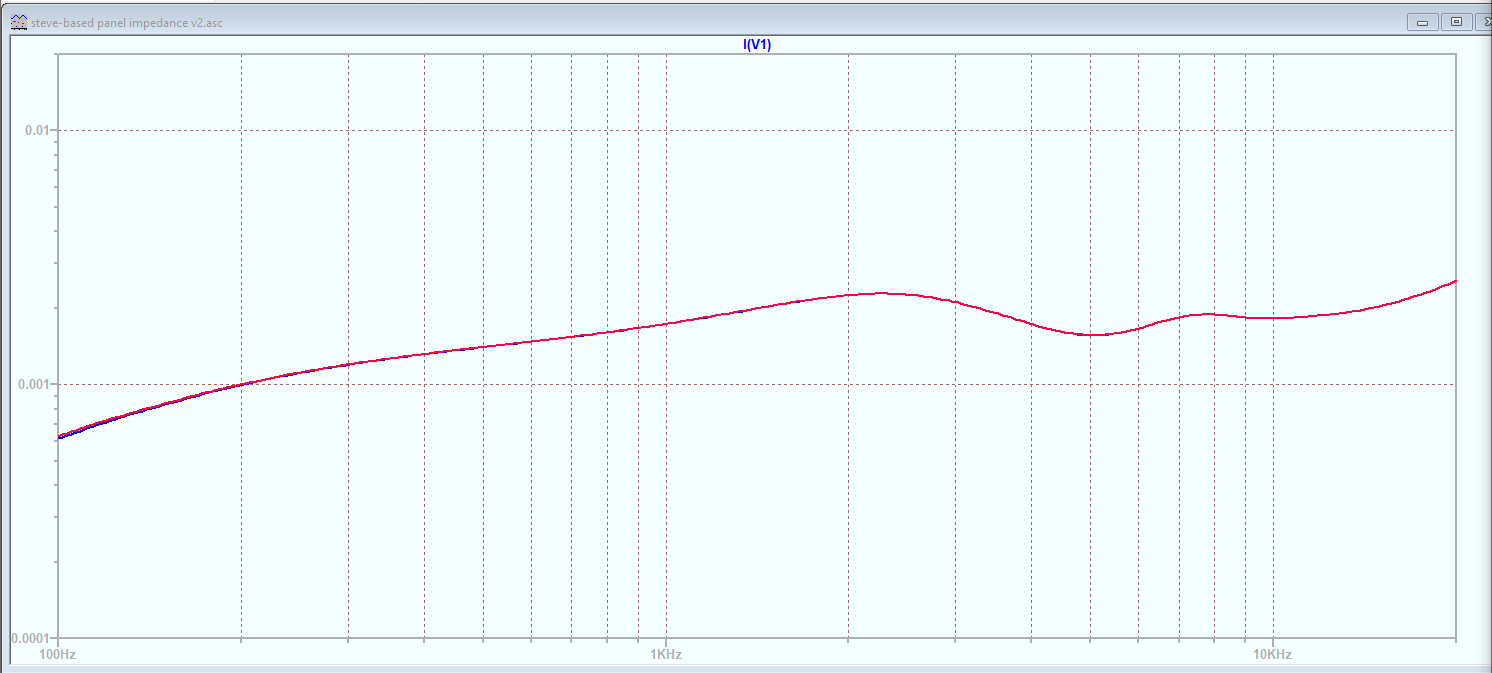Minimize the waveform window

(x=1421, y=22)
